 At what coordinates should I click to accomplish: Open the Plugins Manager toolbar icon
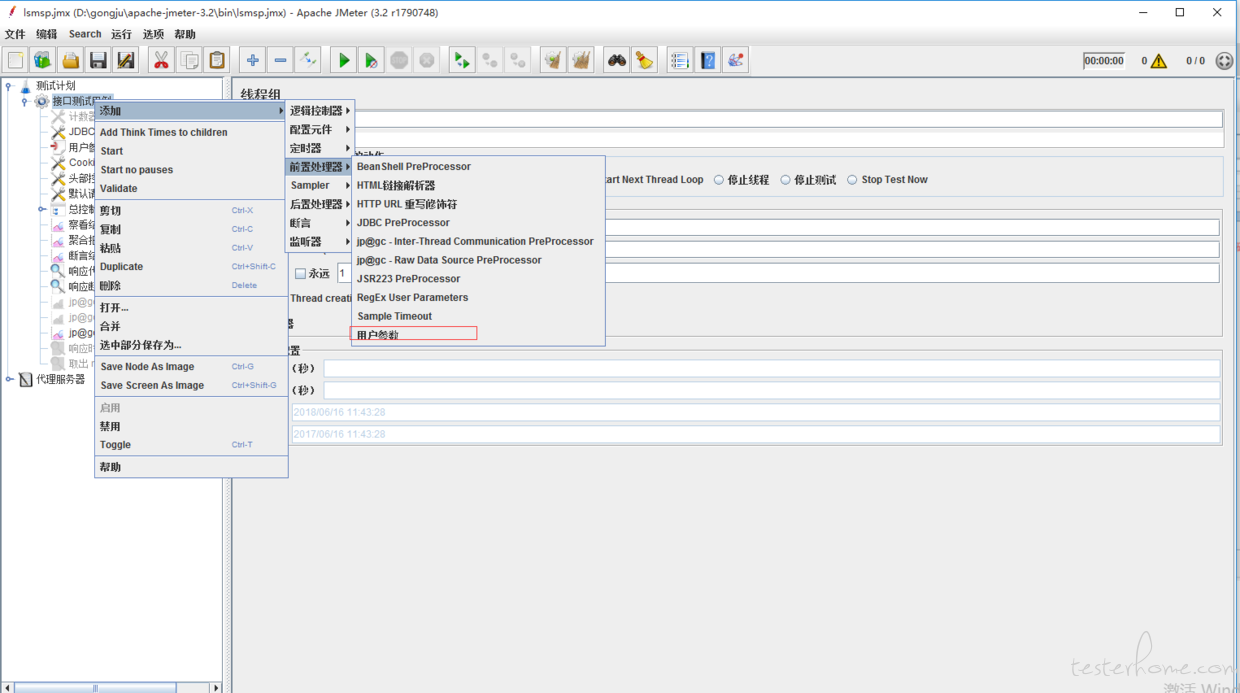tap(736, 60)
